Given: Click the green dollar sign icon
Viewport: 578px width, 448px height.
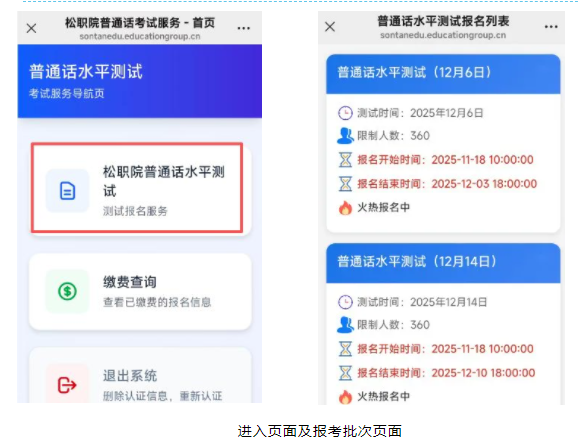Looking at the screenshot, I should pyautogui.click(x=67, y=291).
